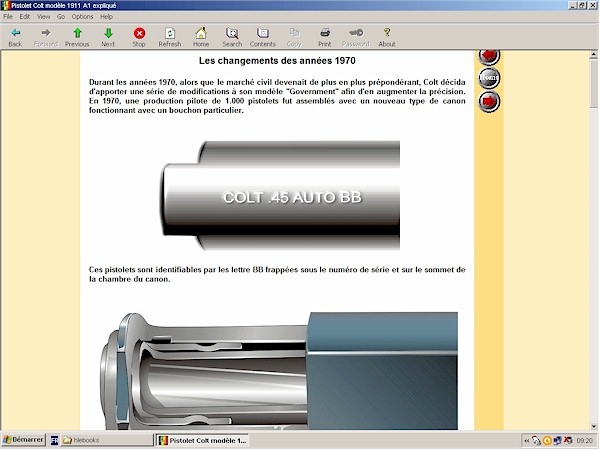Click the Démarrer start button
The height and width of the screenshot is (450, 600).
click(x=24, y=440)
